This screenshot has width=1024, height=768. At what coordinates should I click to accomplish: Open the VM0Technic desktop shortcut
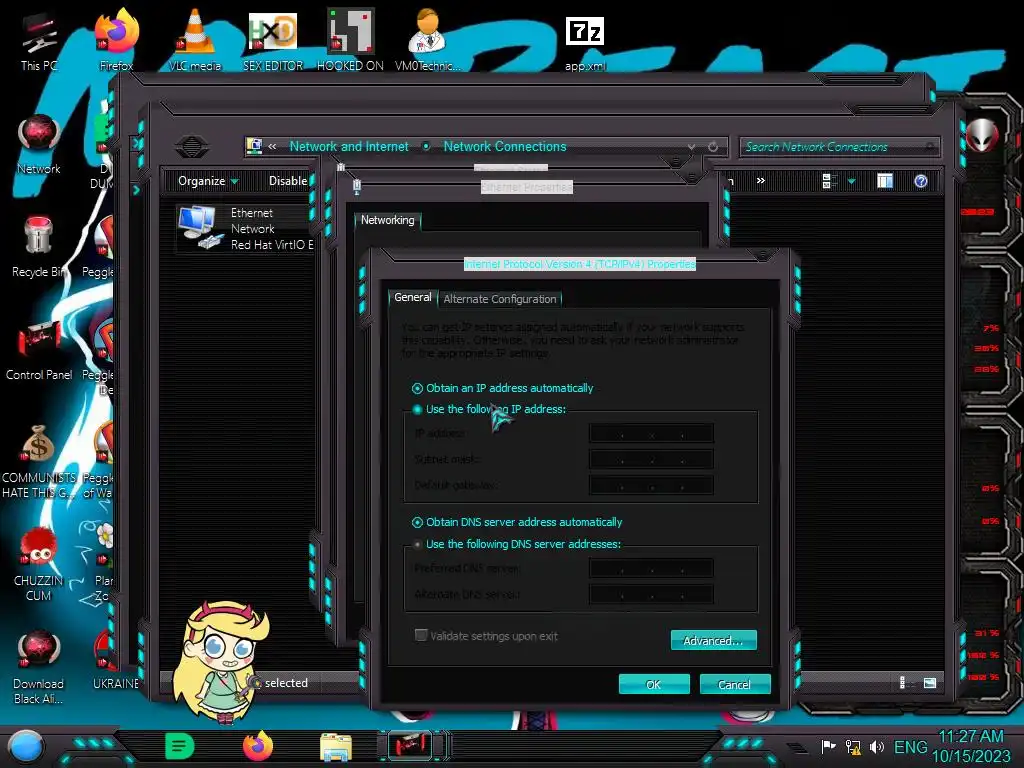click(428, 40)
